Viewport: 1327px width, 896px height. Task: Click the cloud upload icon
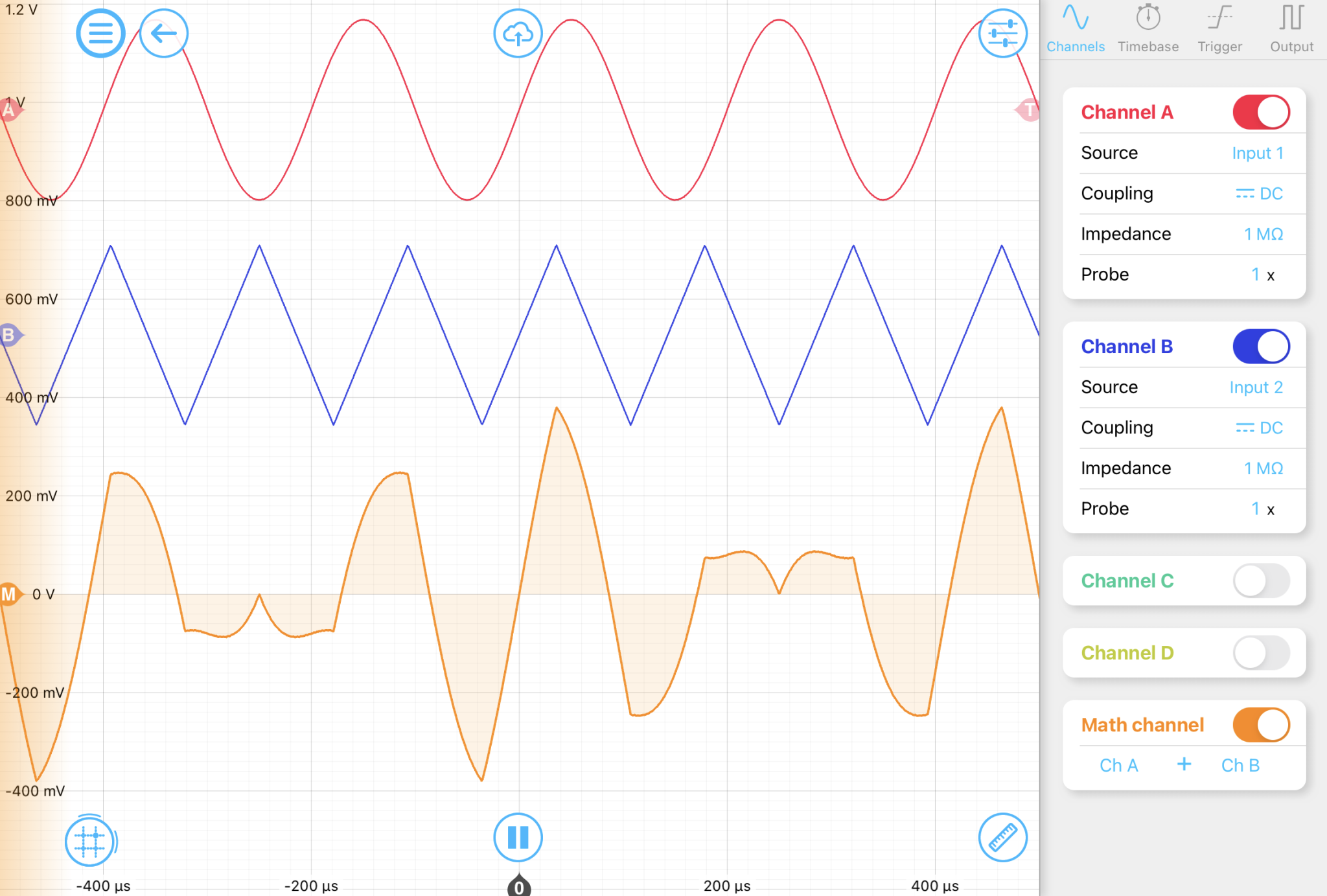pos(518,34)
